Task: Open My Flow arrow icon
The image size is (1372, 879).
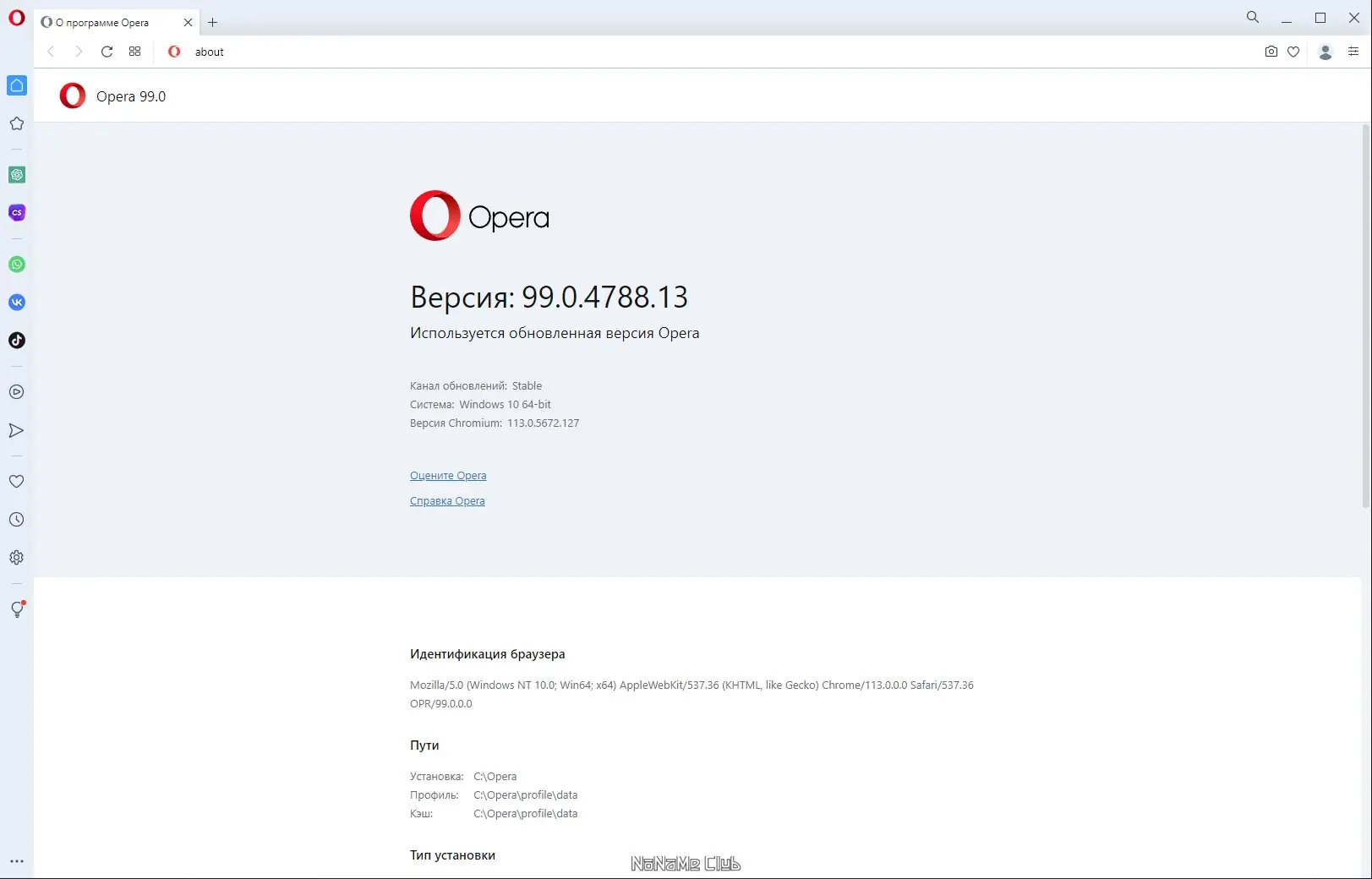Action: coord(17,431)
